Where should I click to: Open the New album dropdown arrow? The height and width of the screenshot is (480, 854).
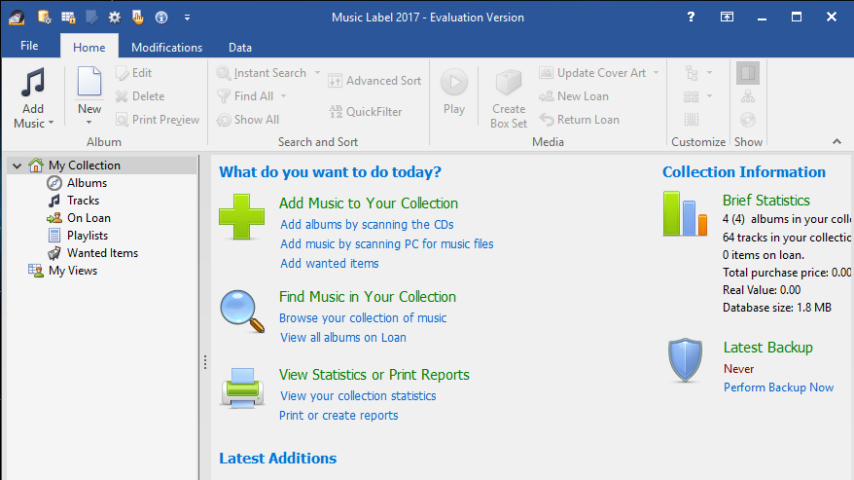(89, 122)
